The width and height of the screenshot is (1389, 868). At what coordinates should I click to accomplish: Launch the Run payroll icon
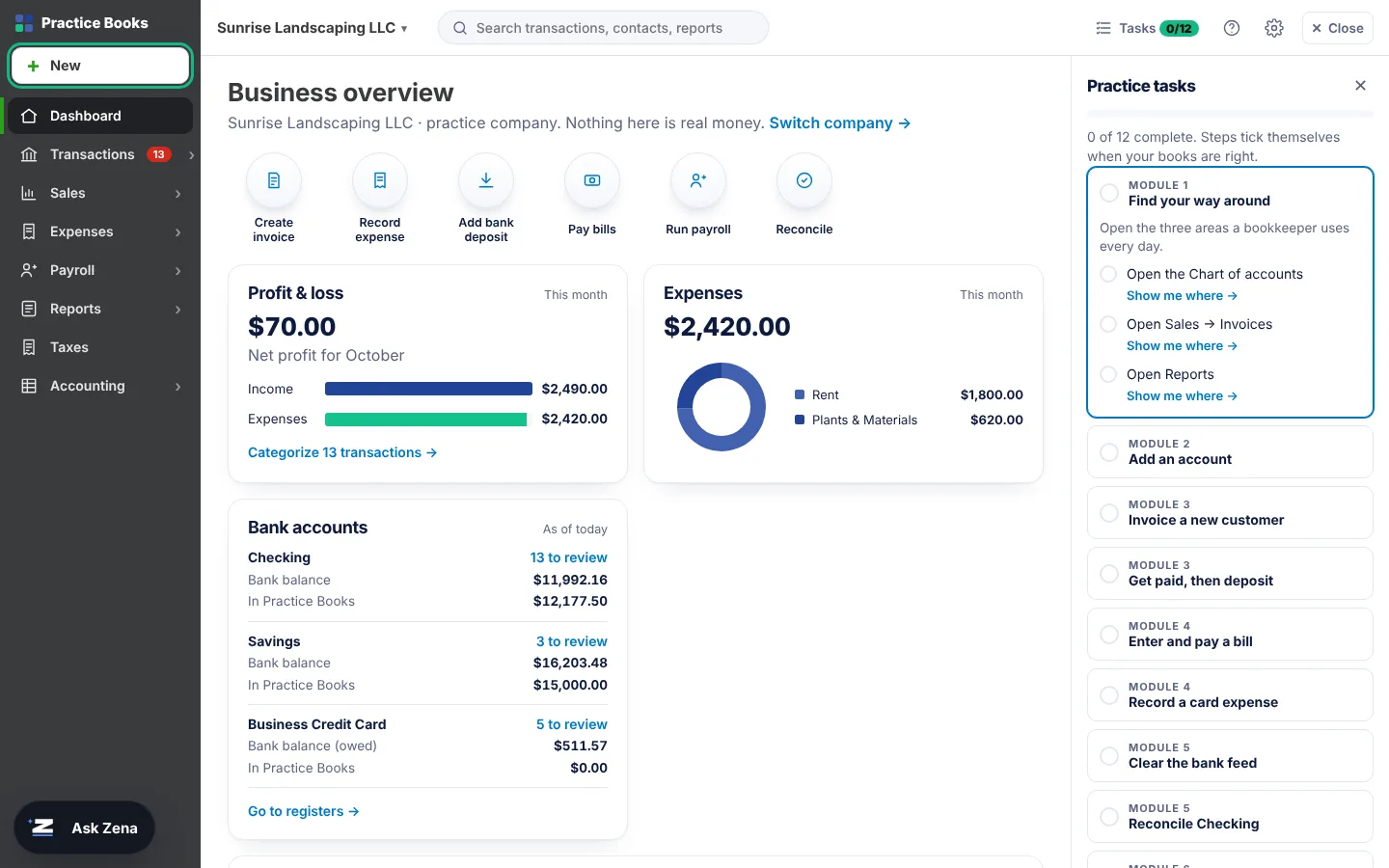pyautogui.click(x=698, y=180)
